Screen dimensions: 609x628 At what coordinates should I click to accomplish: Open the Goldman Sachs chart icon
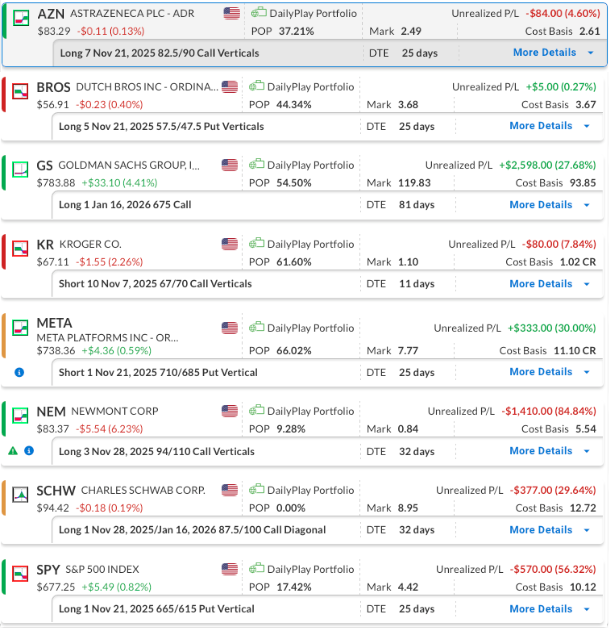20,170
